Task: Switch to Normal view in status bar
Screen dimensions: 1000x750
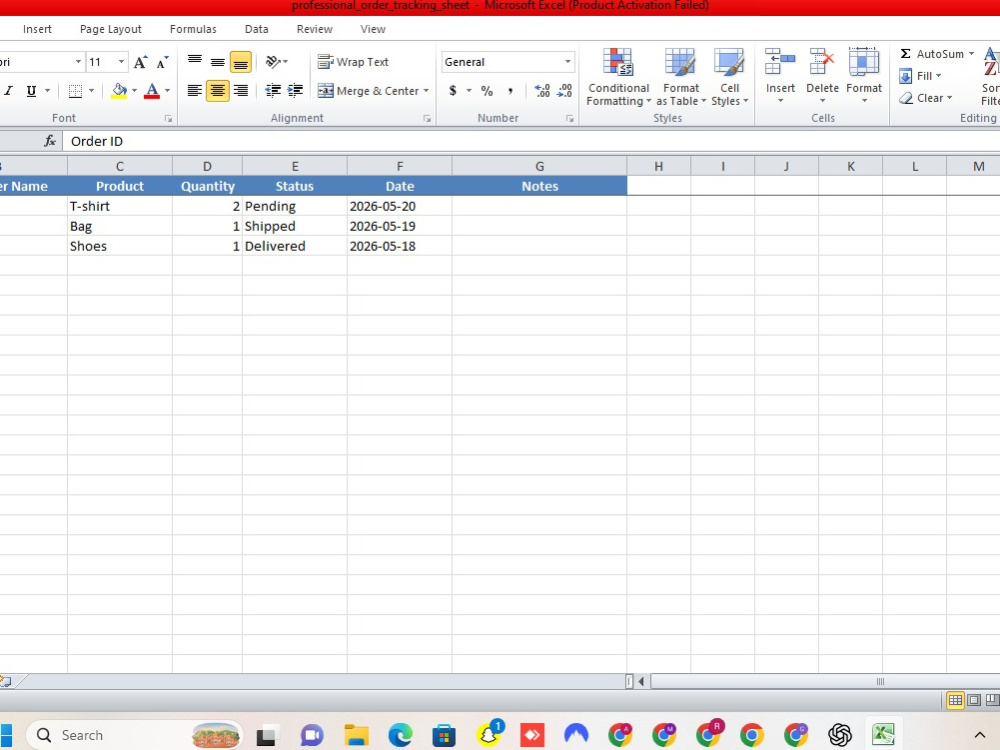Action: coord(955,700)
